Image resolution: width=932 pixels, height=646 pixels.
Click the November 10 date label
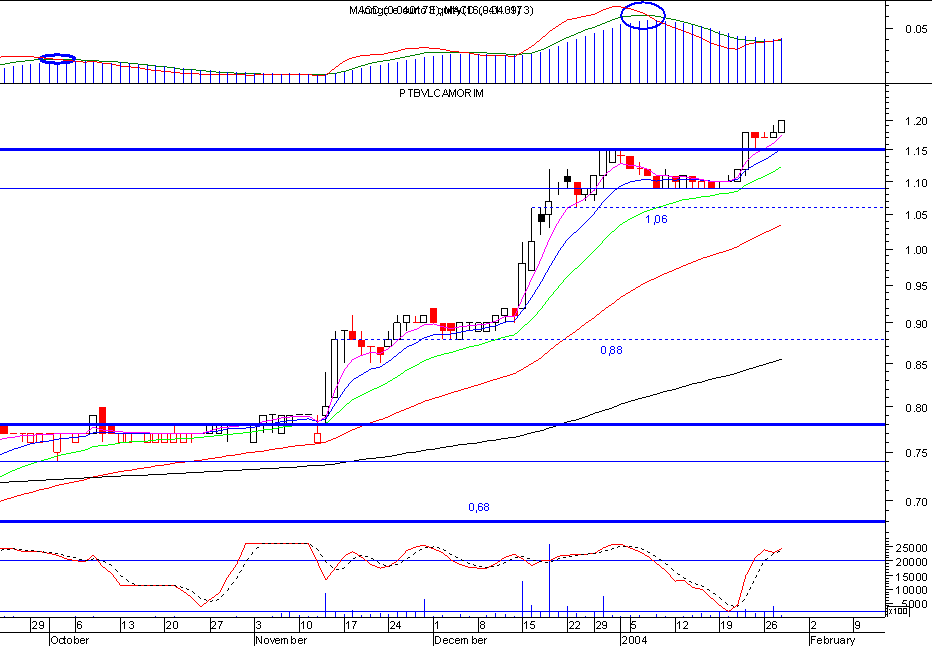coord(306,625)
